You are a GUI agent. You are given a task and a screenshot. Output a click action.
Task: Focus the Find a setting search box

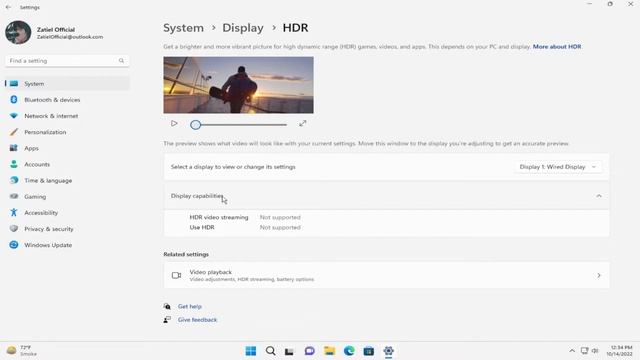point(67,61)
